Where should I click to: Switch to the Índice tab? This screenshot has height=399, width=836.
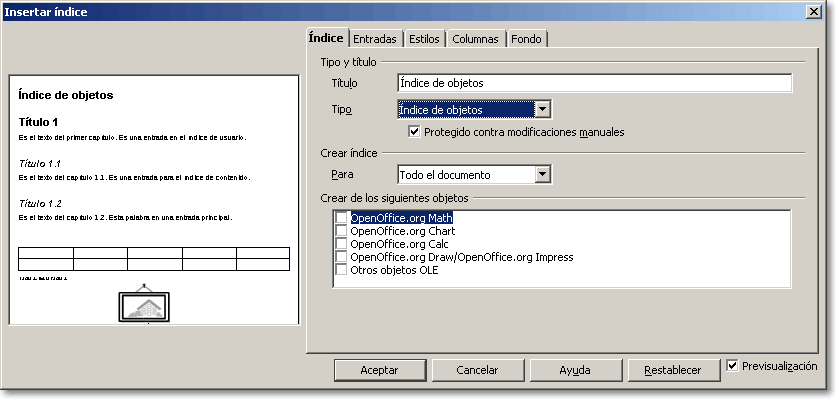pos(327,38)
